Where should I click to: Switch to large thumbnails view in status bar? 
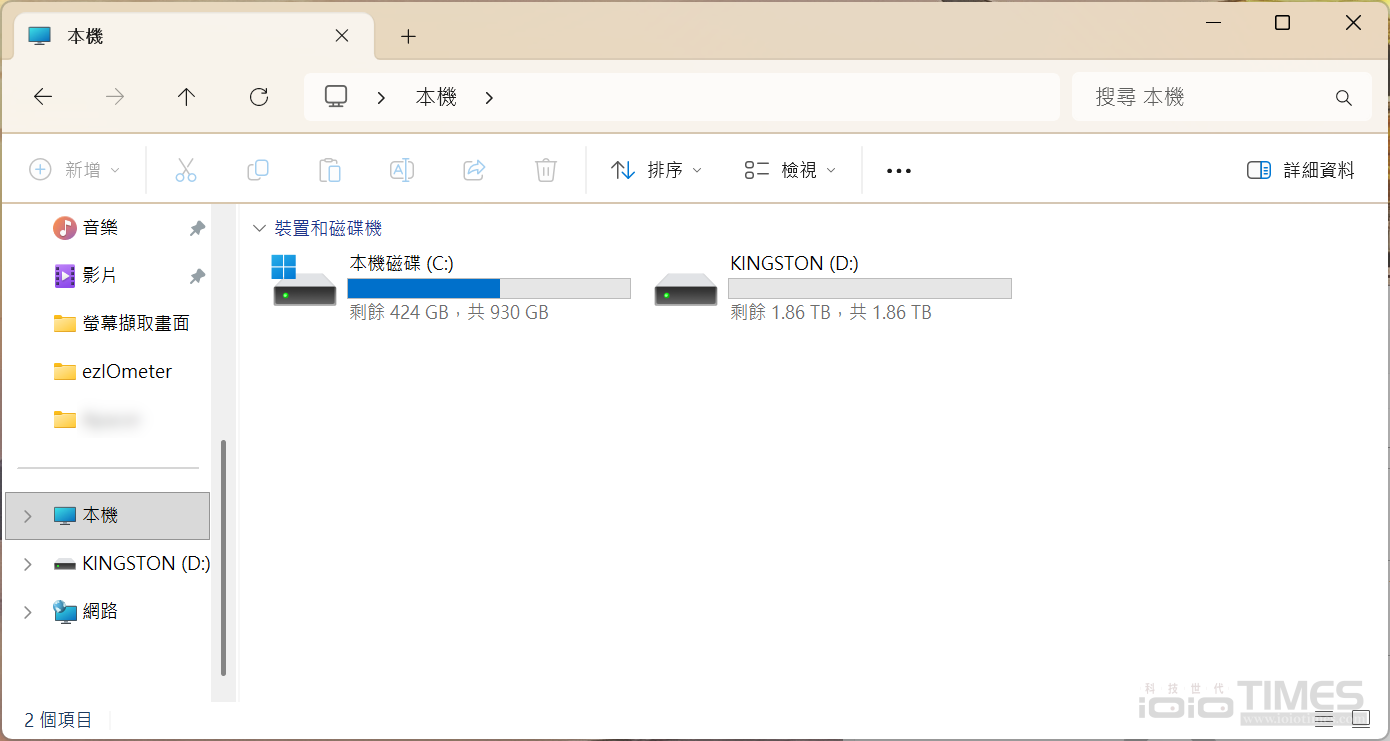[1362, 718]
